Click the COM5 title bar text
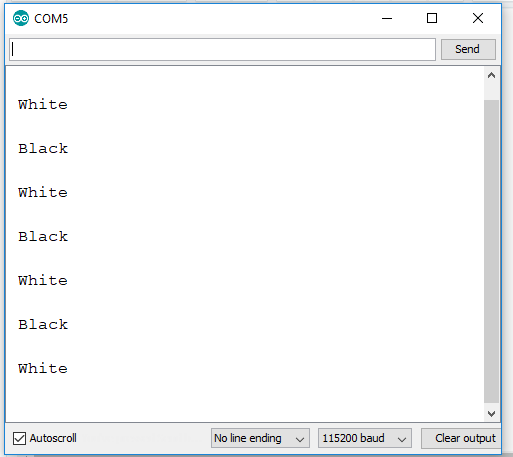This screenshot has width=513, height=457. (x=51, y=19)
